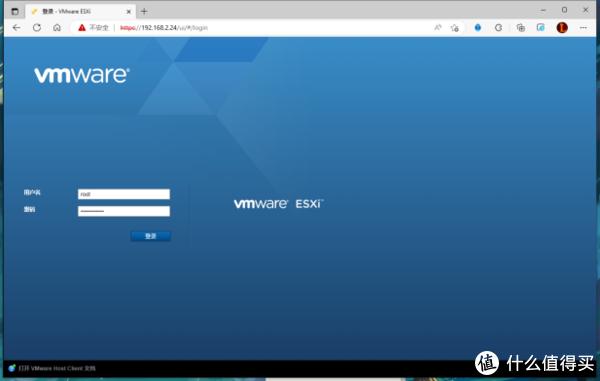
Task: Open the read aloud icon in address bar
Action: 438,28
